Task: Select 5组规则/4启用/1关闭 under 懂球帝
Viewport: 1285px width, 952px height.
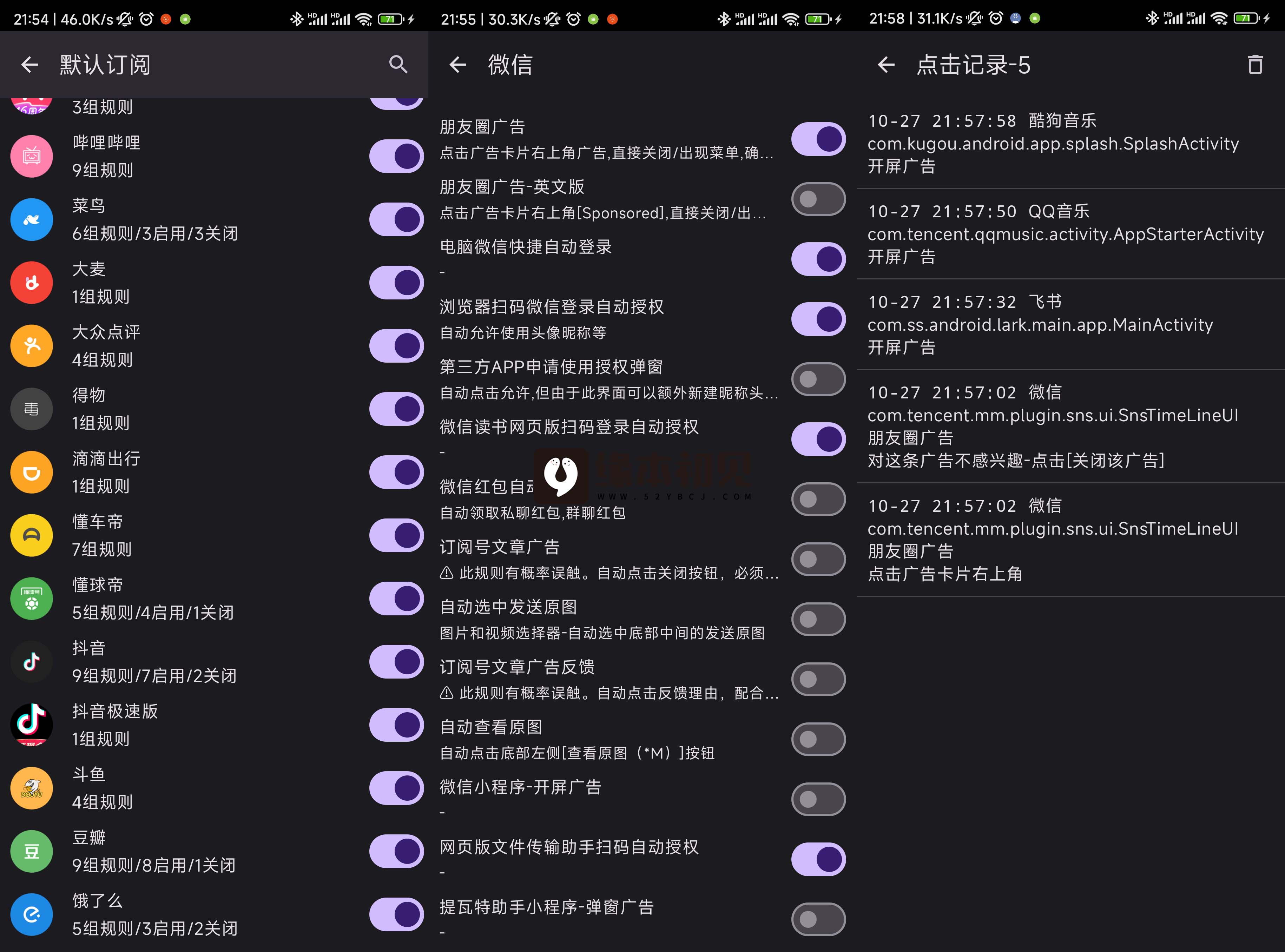Action: point(153,613)
